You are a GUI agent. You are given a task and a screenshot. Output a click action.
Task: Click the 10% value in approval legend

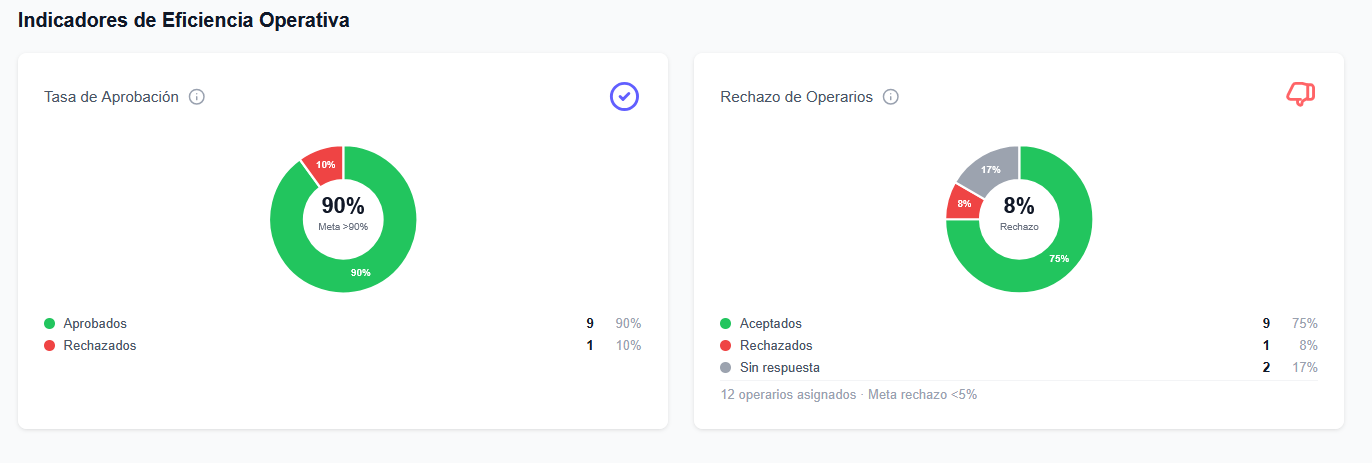click(628, 346)
